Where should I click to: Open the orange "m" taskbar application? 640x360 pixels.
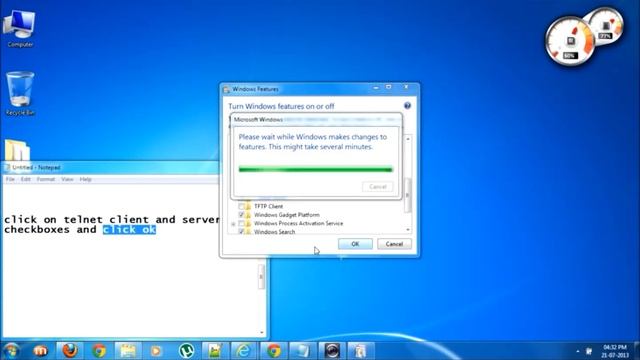(40, 351)
